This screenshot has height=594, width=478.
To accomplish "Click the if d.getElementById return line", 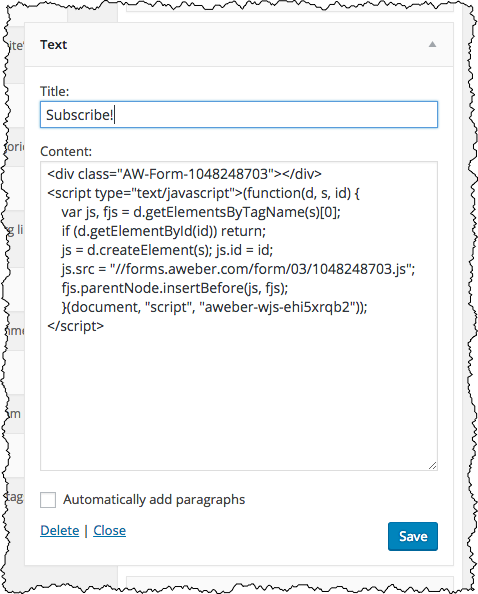I will click(164, 231).
